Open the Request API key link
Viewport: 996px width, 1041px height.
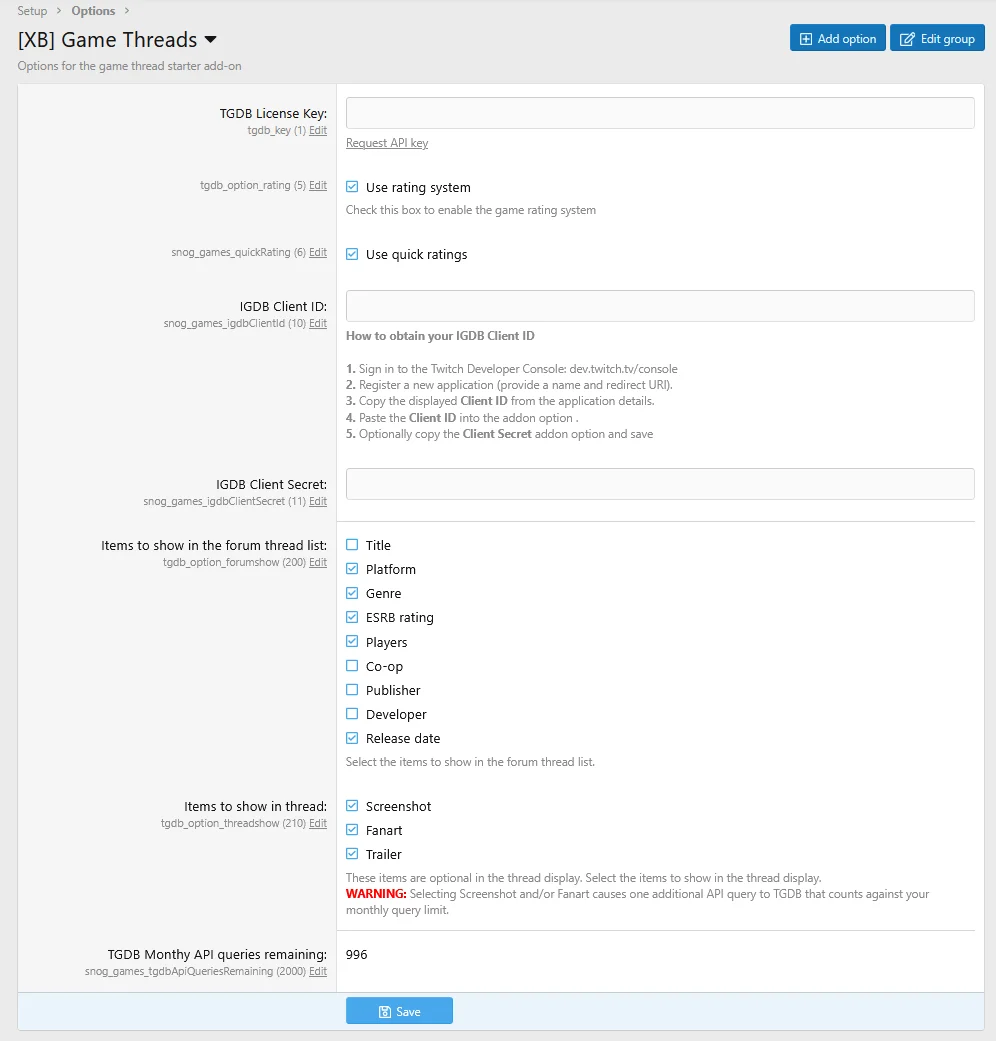387,143
